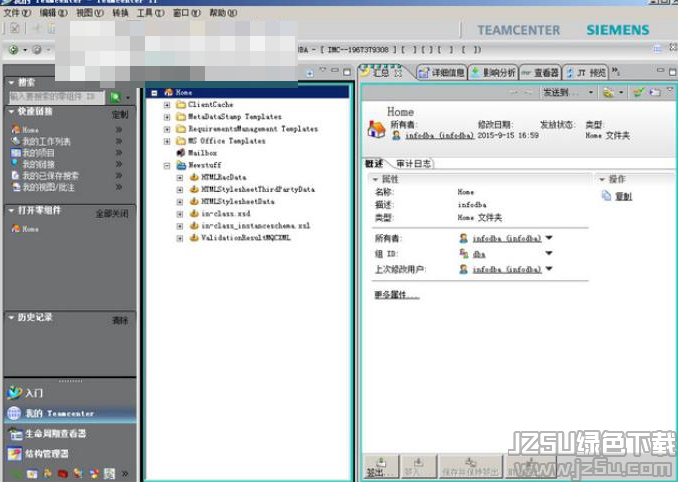678x482 pixels.
Task: Open dropdown next to 上次修改用户 value
Action: 549,269
